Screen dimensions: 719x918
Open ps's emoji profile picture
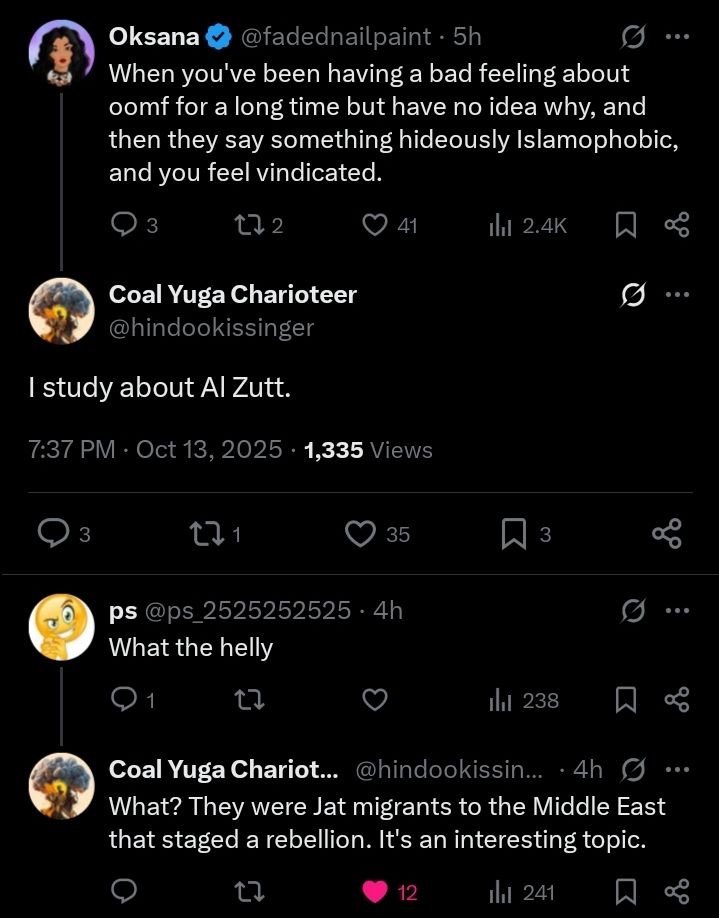[62, 628]
